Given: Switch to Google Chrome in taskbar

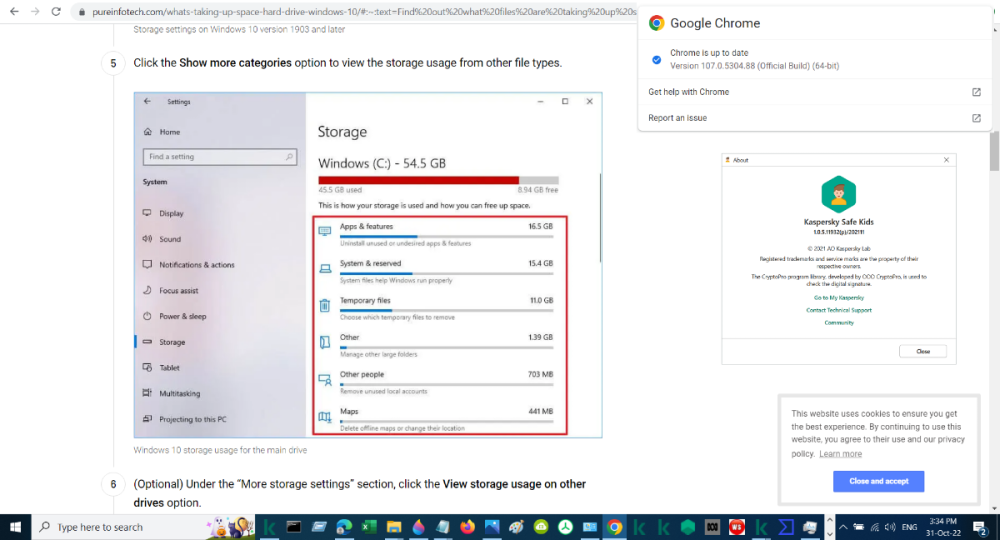Looking at the screenshot, I should click(x=615, y=527).
